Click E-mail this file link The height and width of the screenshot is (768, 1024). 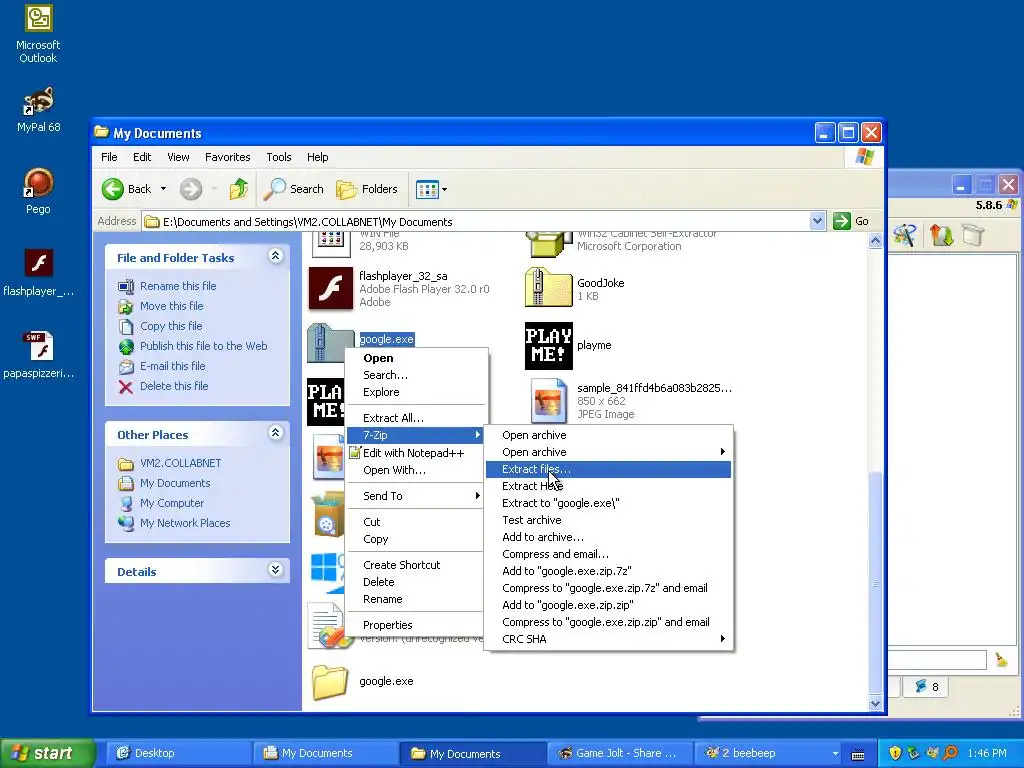172,366
